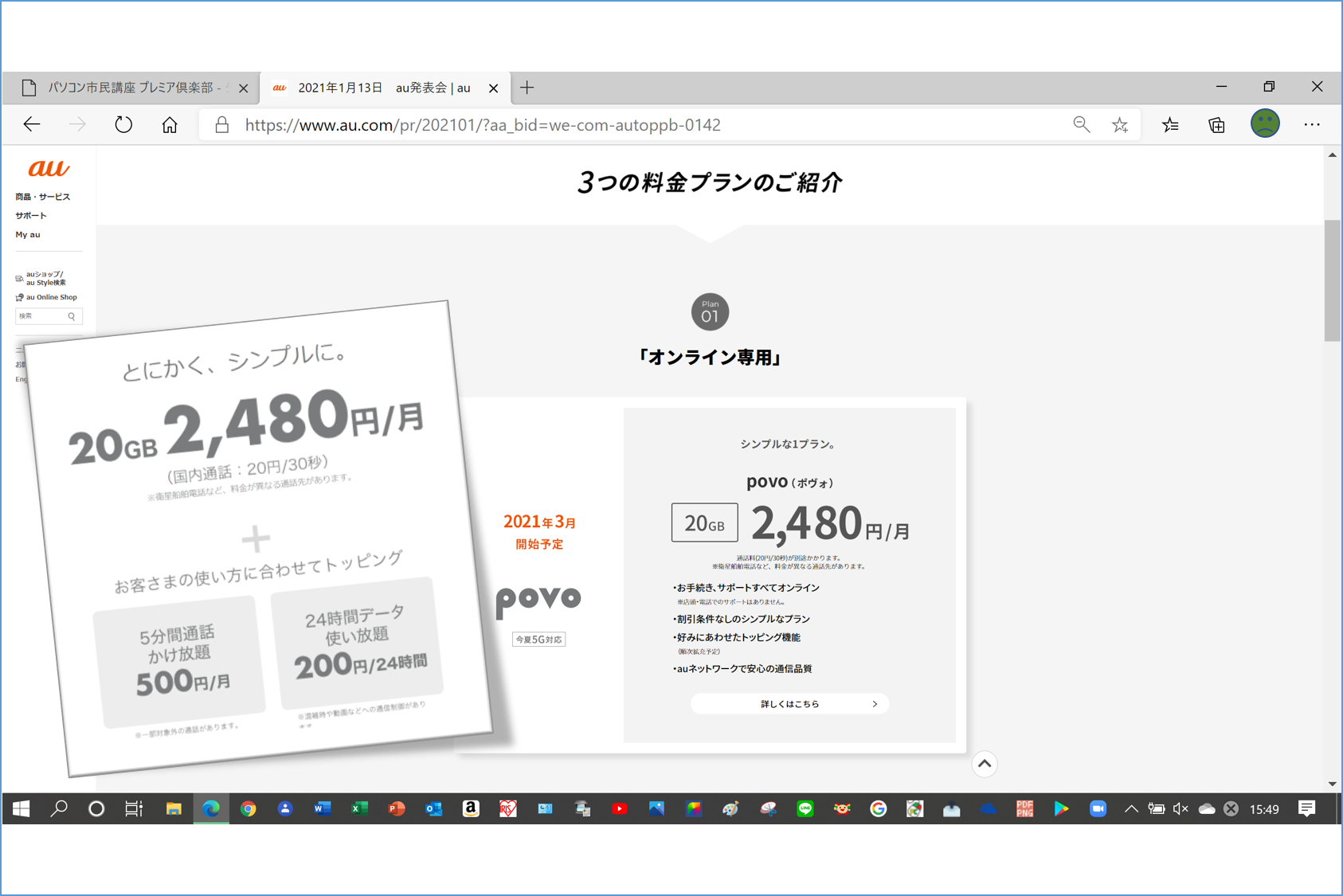Click the au logo
The height and width of the screenshot is (896, 1343).
click(x=49, y=168)
